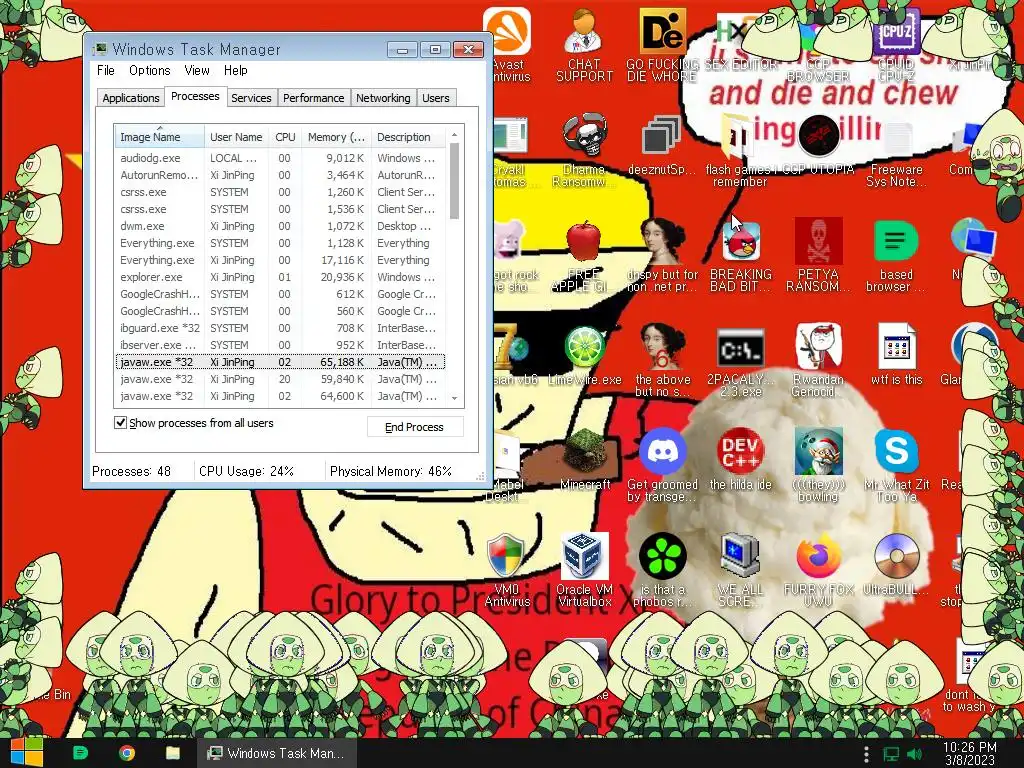
Task: Select the javaw.exe row using 59,840 K
Action: pos(280,379)
